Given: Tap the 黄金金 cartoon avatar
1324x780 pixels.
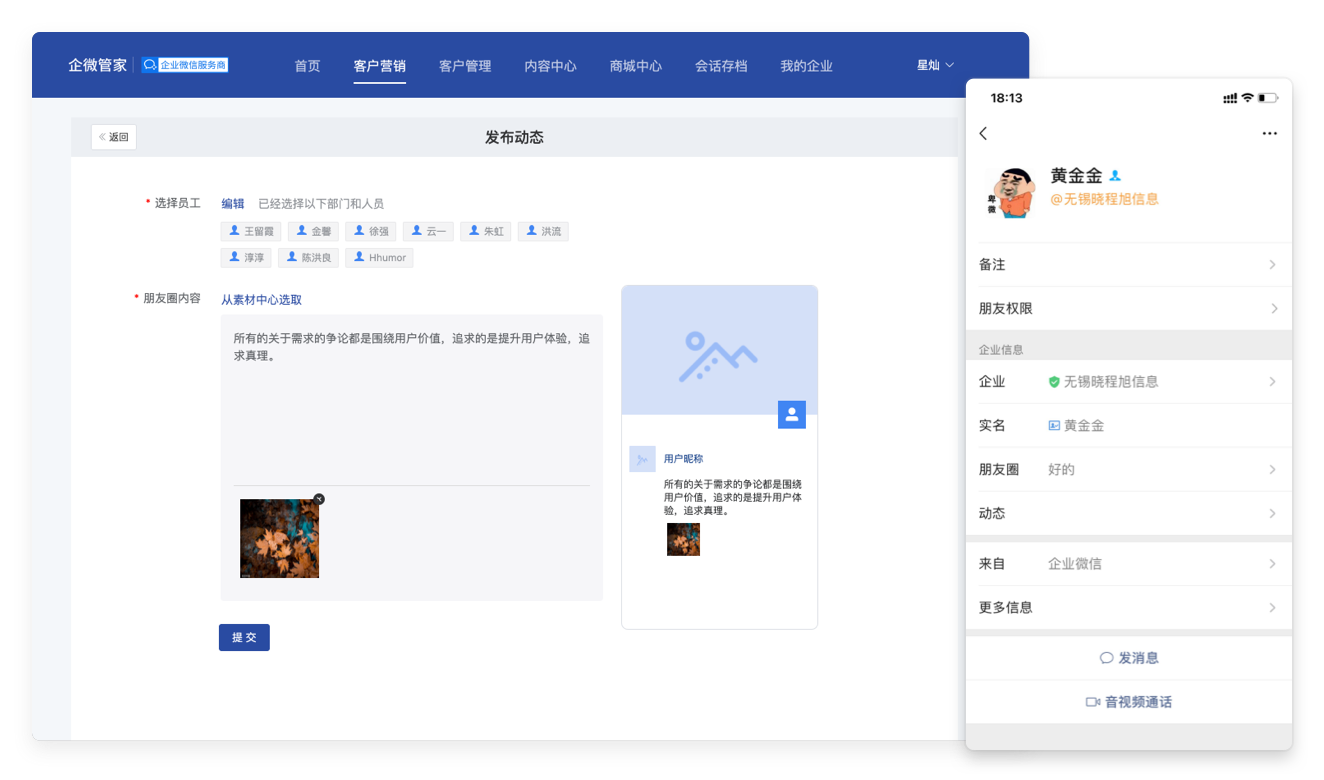Looking at the screenshot, I should 1011,192.
